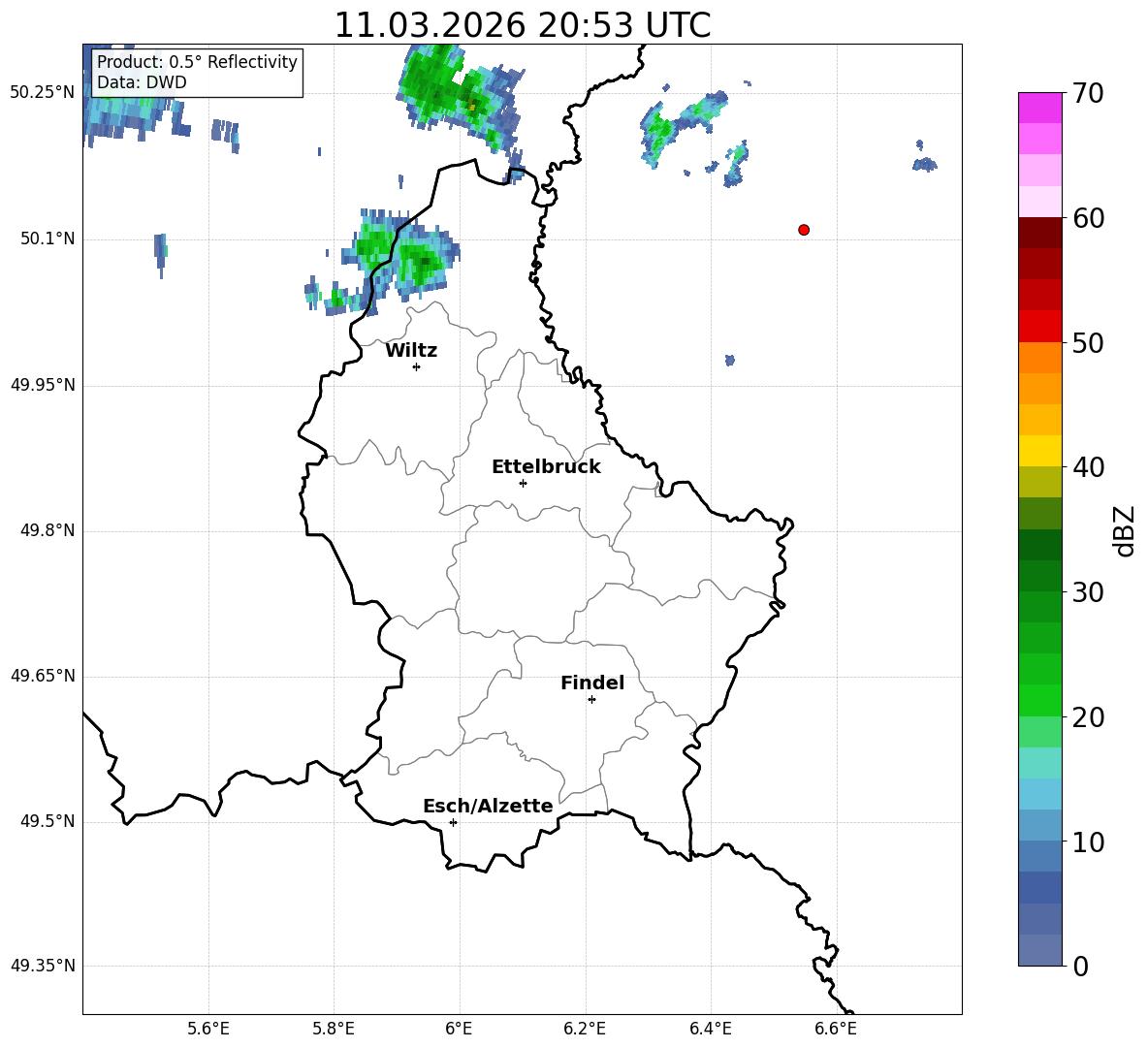Viewport: 1148px width, 1048px height.
Task: Click the Findel station cross marker
Action: pyautogui.click(x=591, y=700)
